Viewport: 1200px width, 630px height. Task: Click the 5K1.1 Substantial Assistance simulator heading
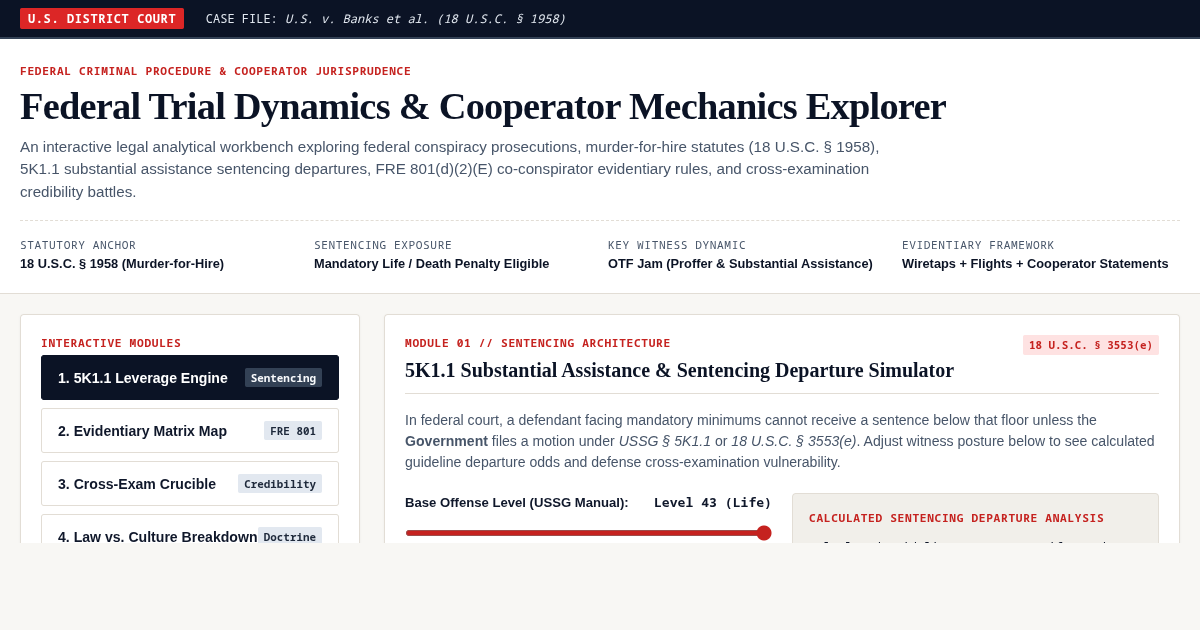pos(679,370)
